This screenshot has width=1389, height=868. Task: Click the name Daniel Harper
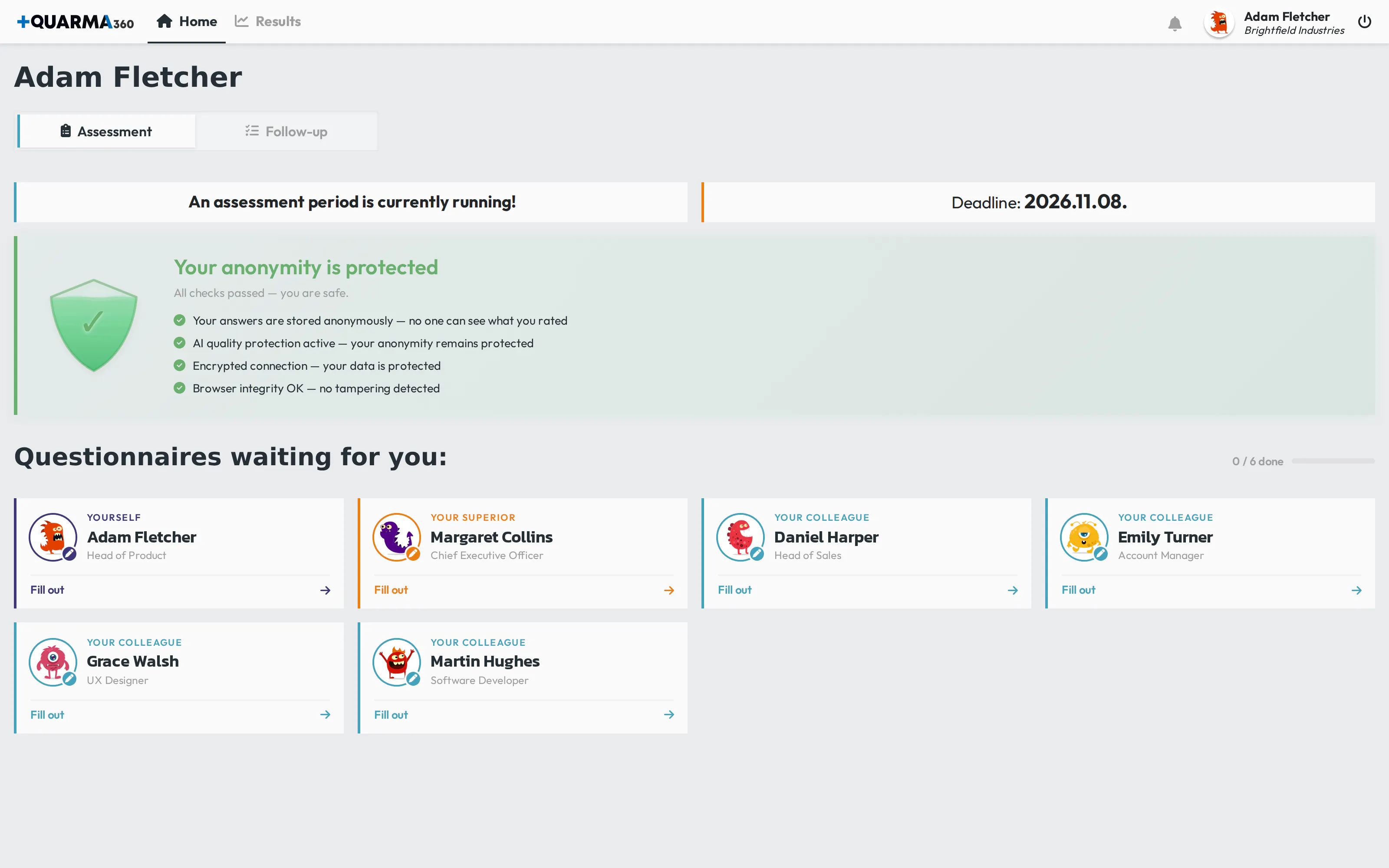(x=826, y=537)
